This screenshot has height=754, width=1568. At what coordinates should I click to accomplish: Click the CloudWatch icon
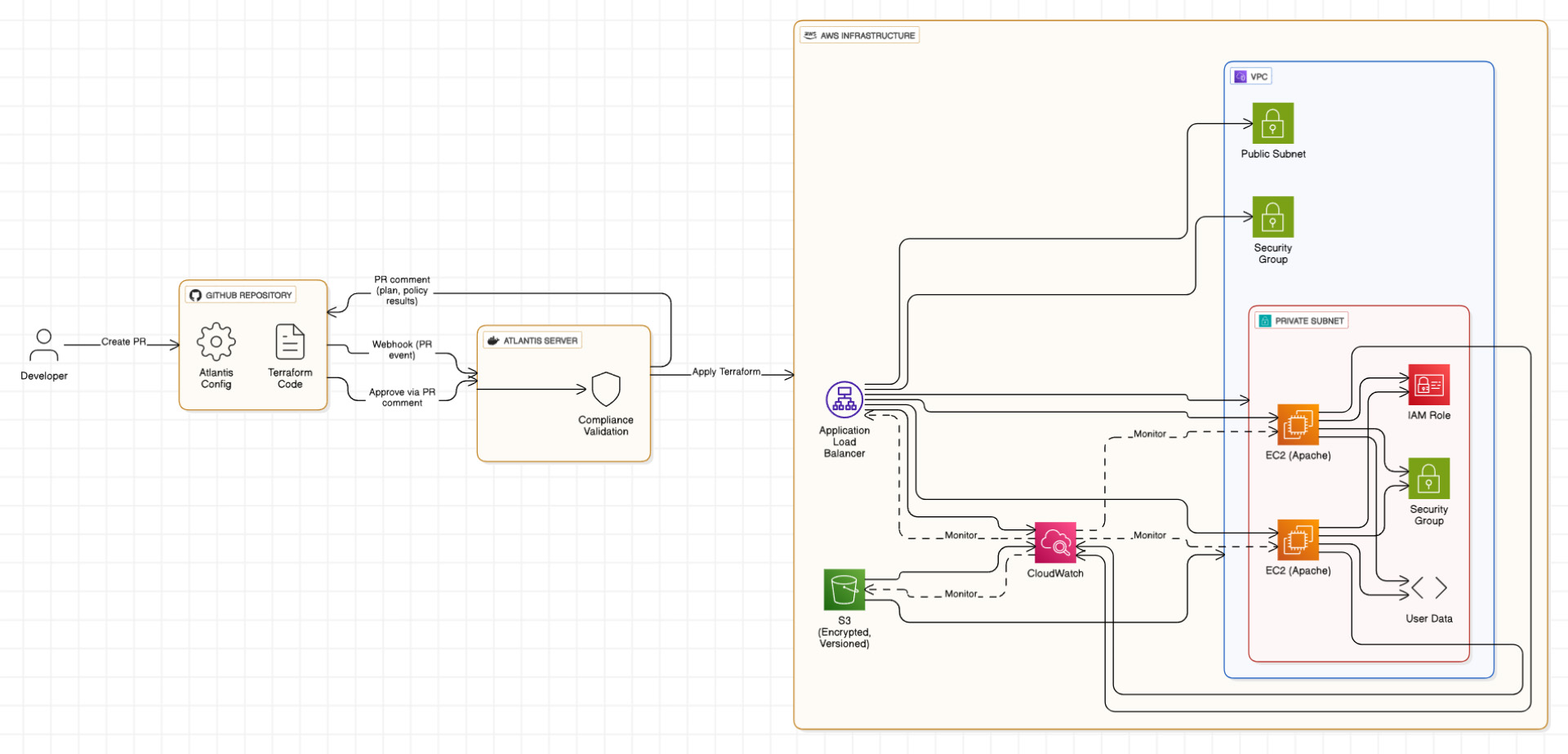pyautogui.click(x=1055, y=542)
